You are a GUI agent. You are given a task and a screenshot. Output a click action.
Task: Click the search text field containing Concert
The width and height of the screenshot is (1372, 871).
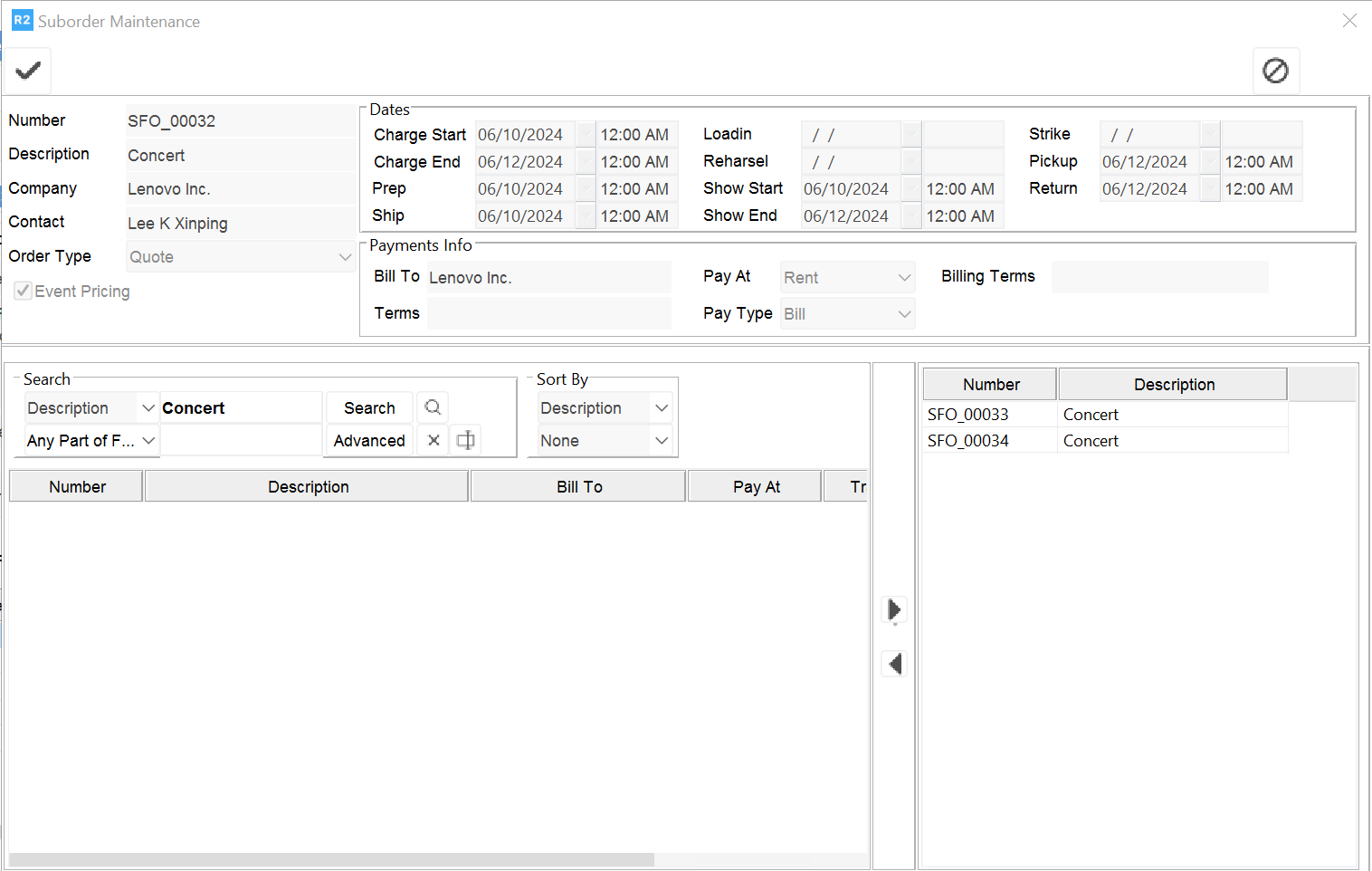[240, 408]
